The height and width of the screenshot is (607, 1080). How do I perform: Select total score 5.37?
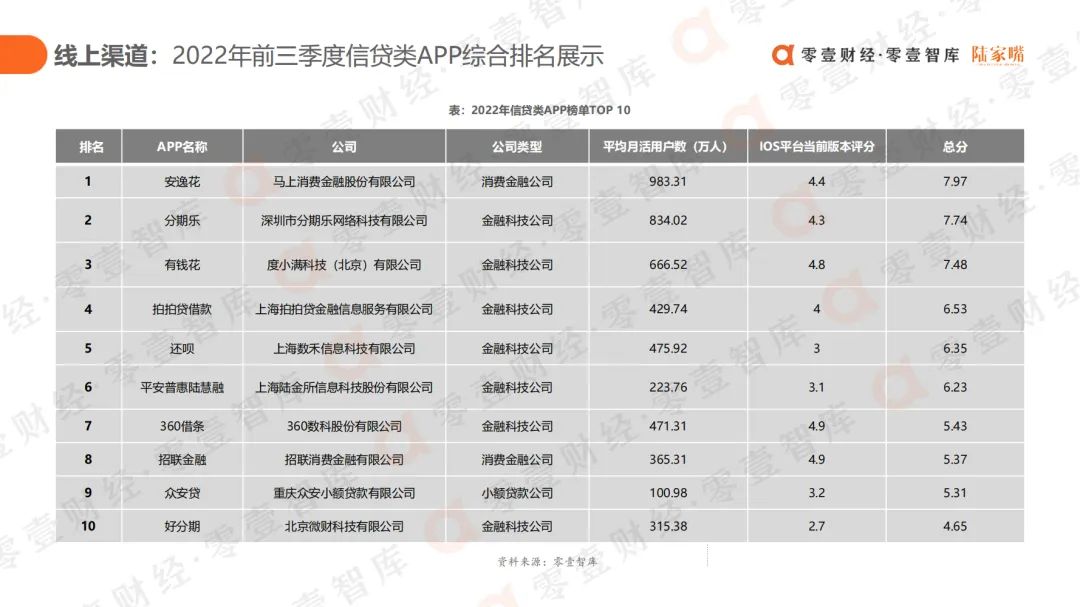coord(955,460)
